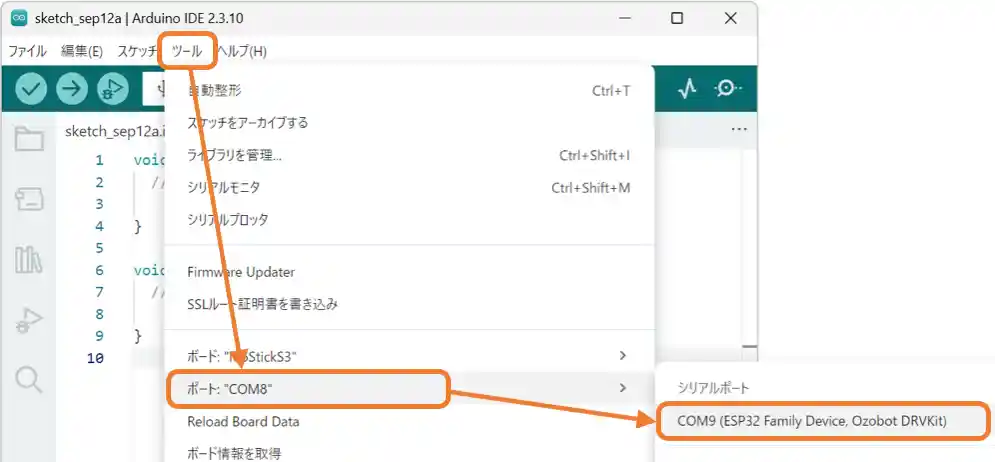Open the Debug panel in the sidebar
The height and width of the screenshot is (462, 995).
(29, 320)
